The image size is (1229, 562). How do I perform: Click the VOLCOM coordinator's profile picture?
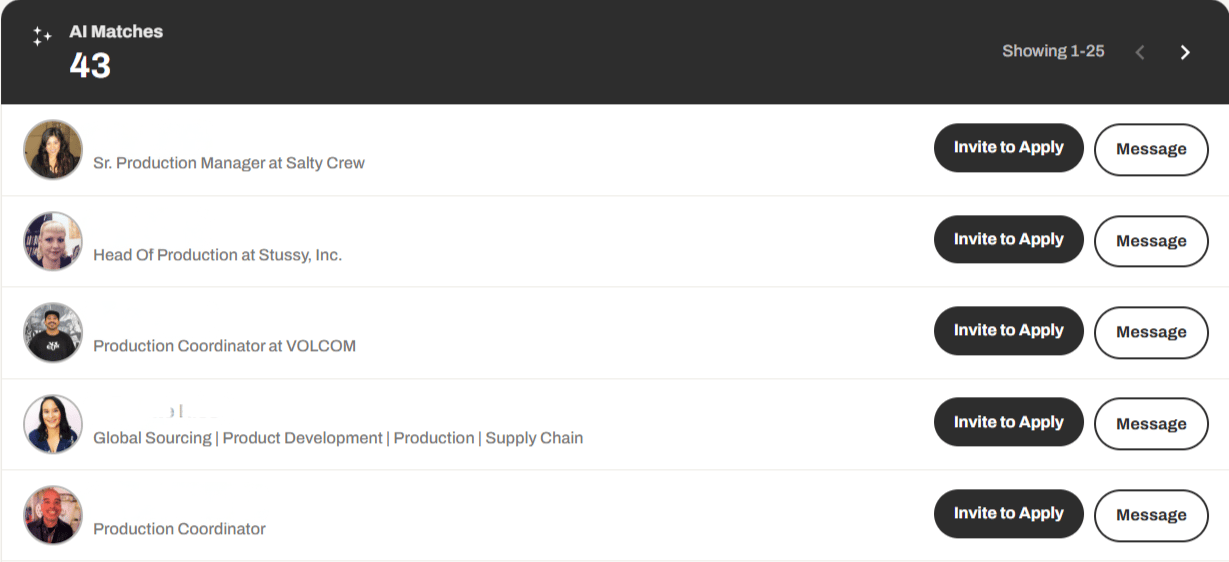tap(53, 333)
